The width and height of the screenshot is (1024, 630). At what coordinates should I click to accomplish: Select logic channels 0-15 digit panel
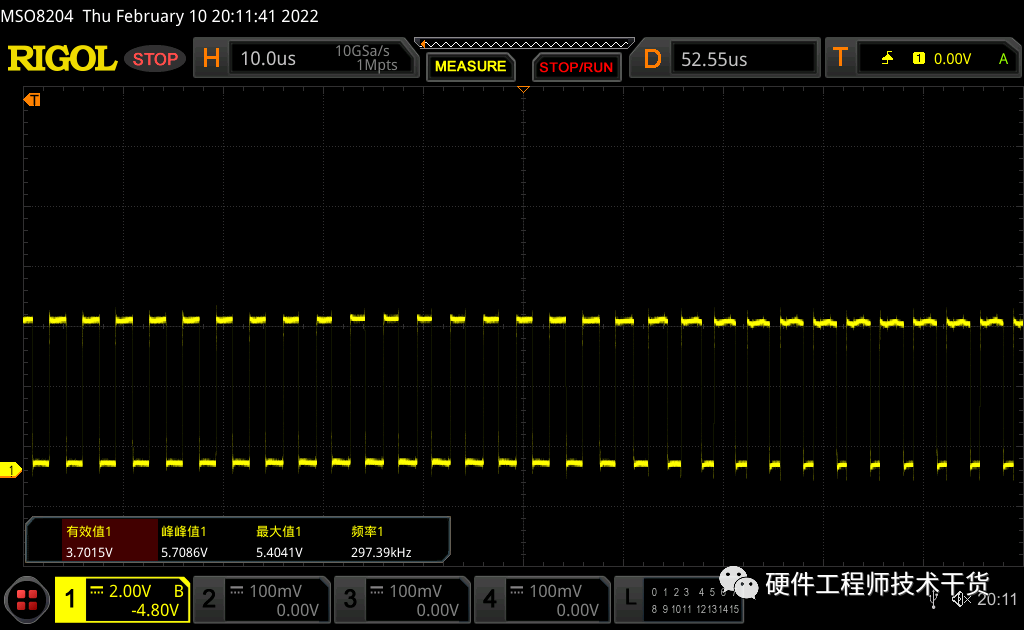tap(694, 601)
